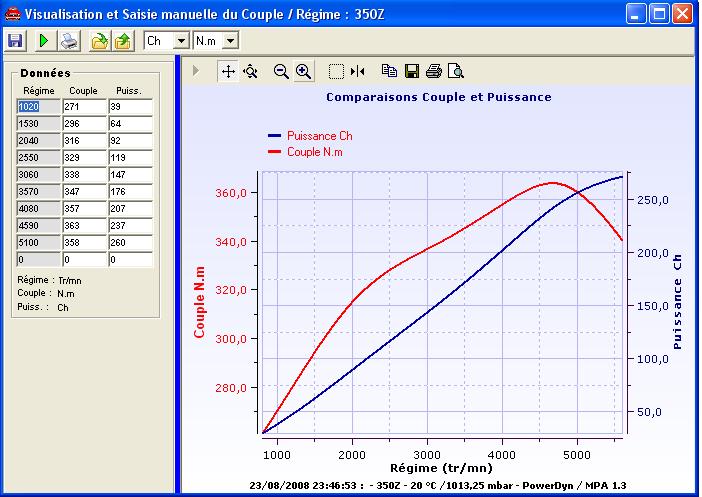Click the red Couple N.m legend line
Viewport: 702px width, 497px height.
pyautogui.click(x=274, y=151)
